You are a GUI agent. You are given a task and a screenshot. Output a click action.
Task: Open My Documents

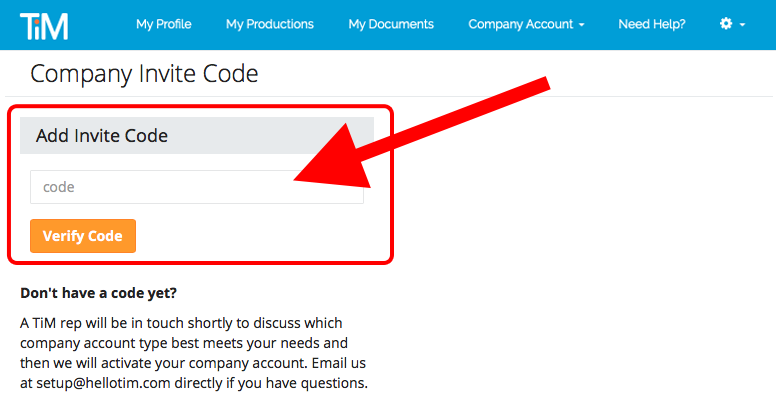[391, 24]
